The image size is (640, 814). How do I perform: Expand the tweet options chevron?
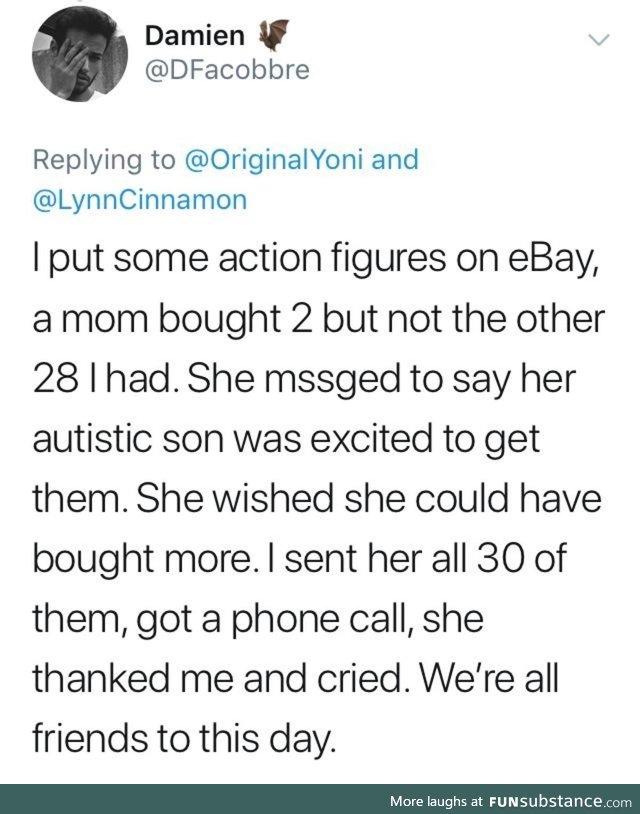[599, 39]
